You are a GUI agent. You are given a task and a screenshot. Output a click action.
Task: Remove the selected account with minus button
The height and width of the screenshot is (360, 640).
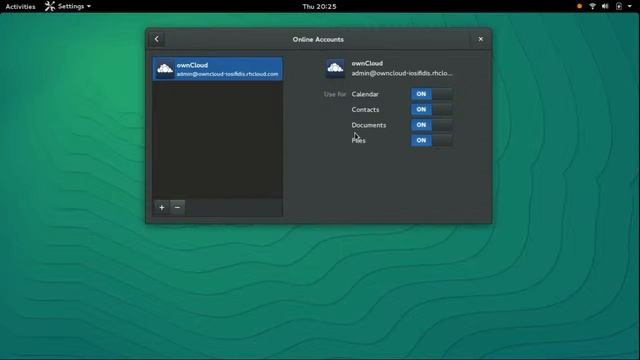[x=177, y=207]
